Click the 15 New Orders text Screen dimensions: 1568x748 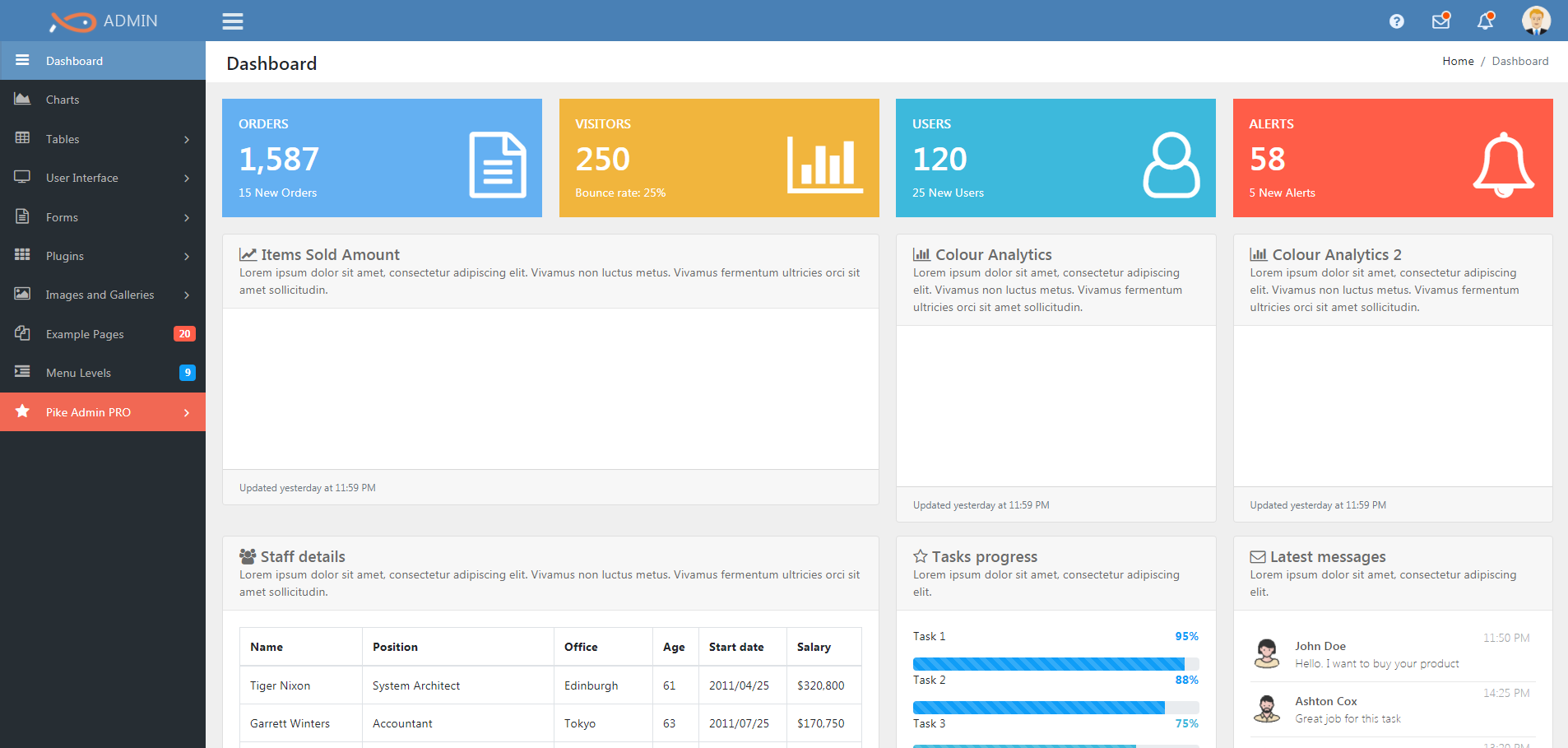click(277, 193)
